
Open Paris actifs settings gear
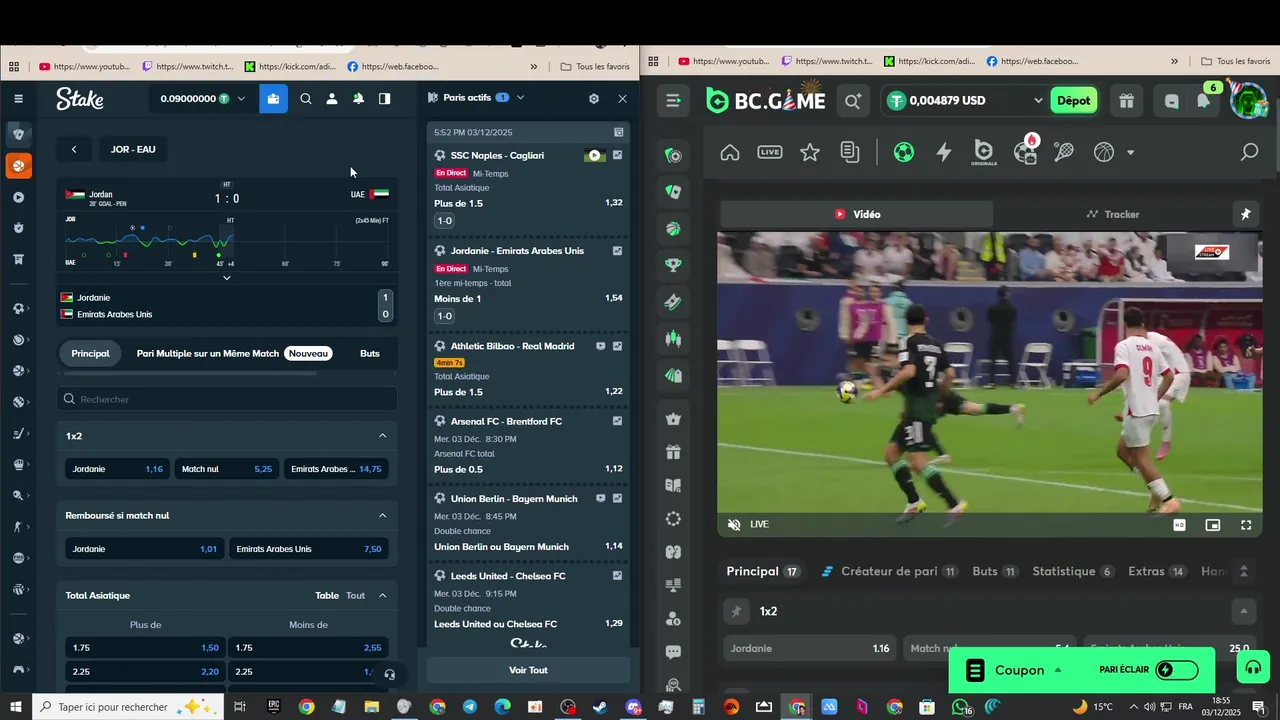click(594, 98)
